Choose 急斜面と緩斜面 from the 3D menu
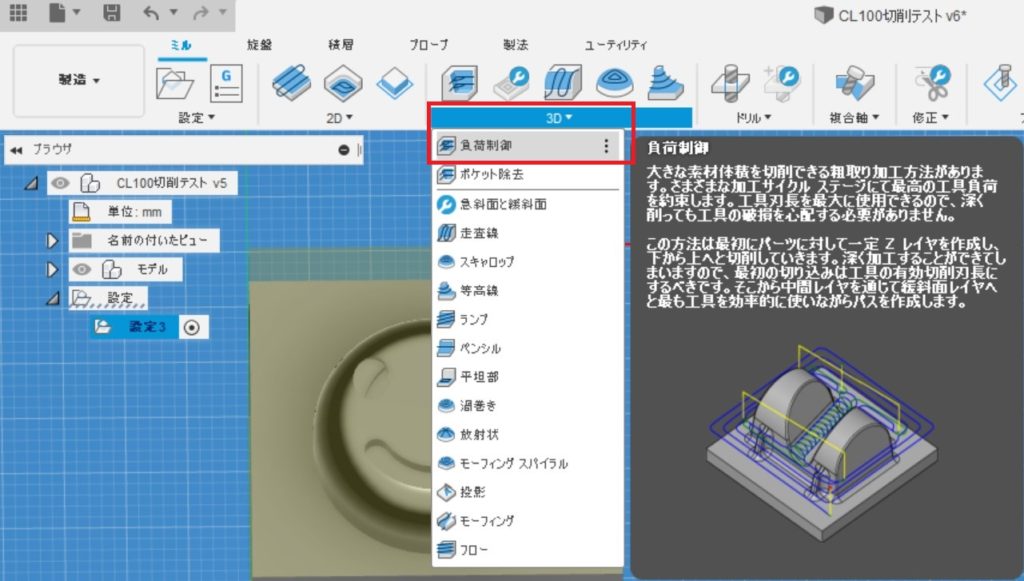This screenshot has height=581, width=1024. click(x=528, y=205)
